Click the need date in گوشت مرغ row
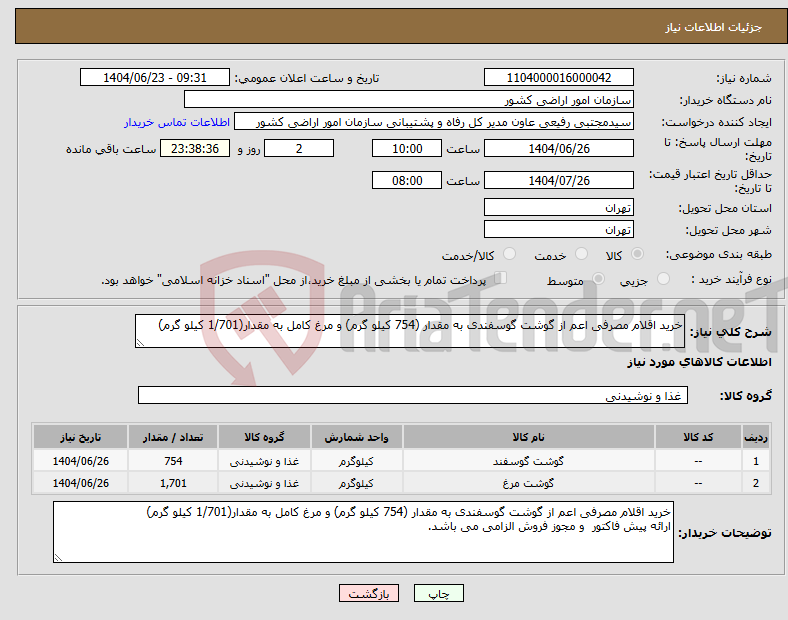The image size is (788, 620). pyautogui.click(x=80, y=483)
